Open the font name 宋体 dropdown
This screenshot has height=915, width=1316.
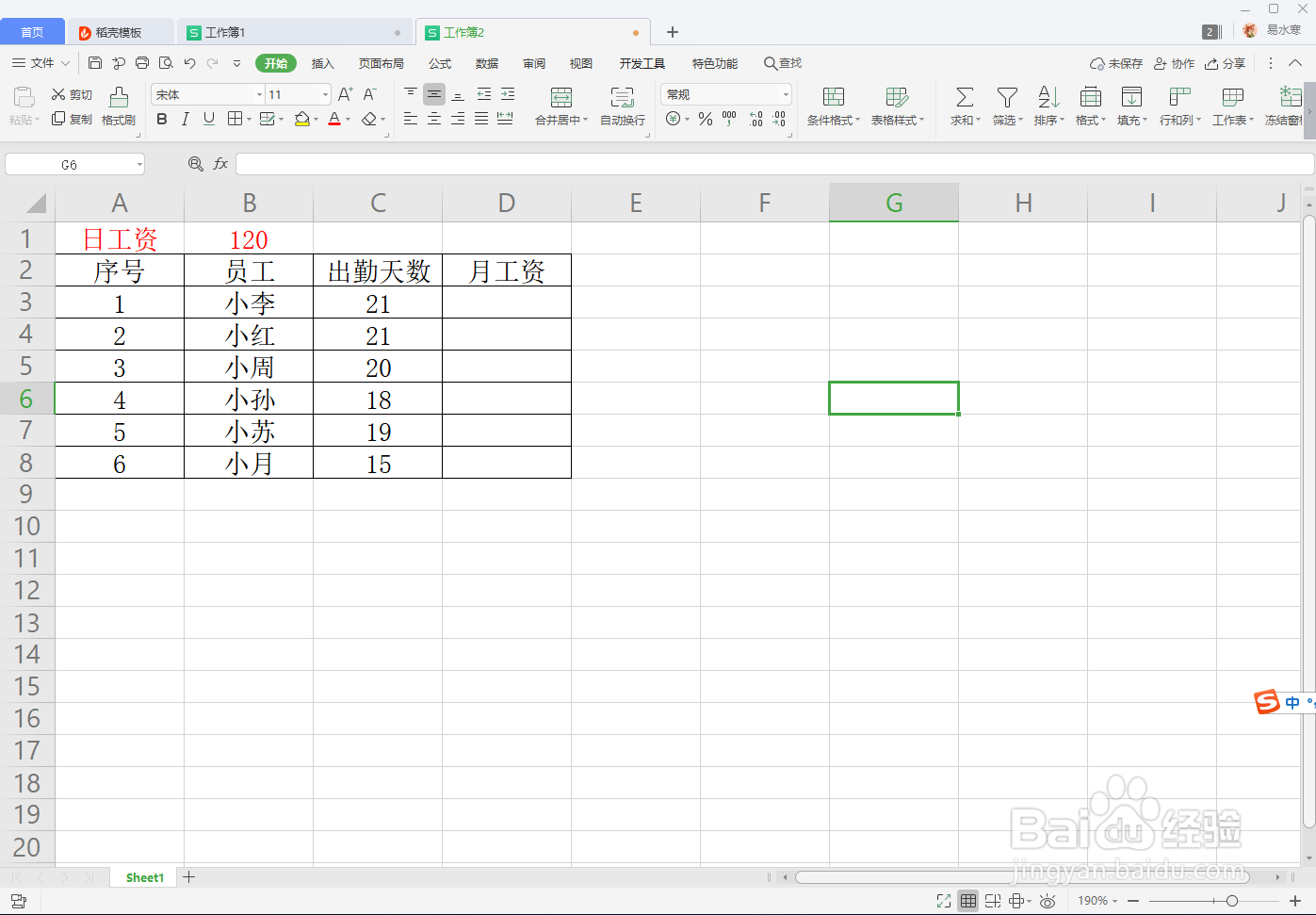(x=259, y=94)
